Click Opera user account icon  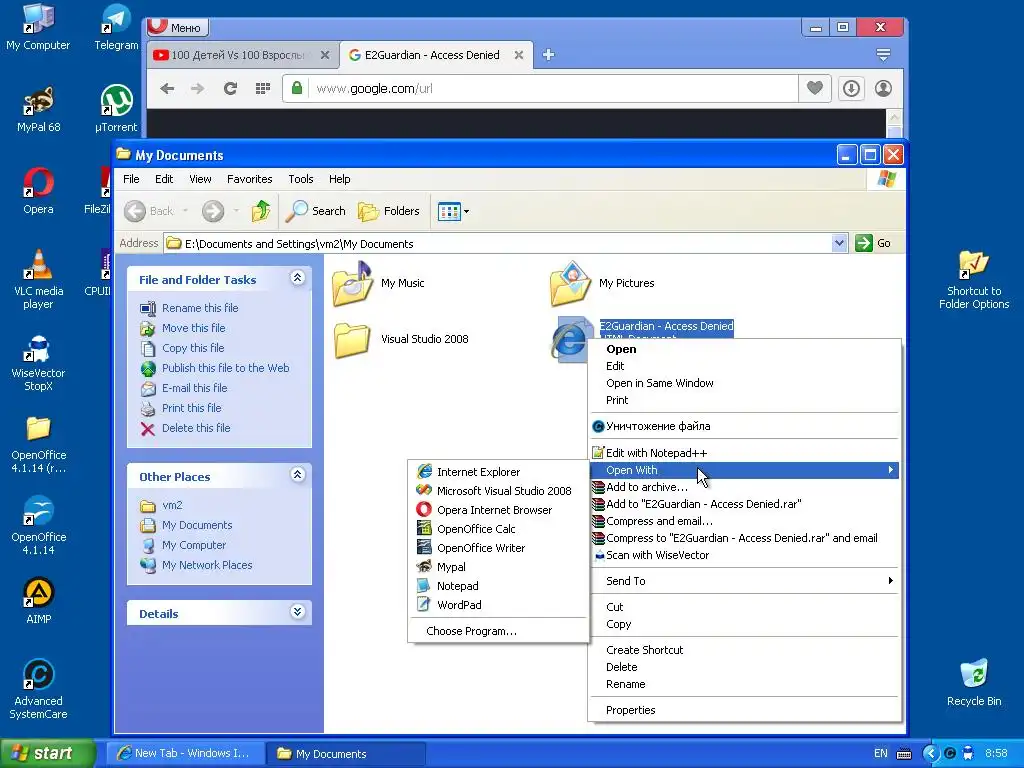884,88
